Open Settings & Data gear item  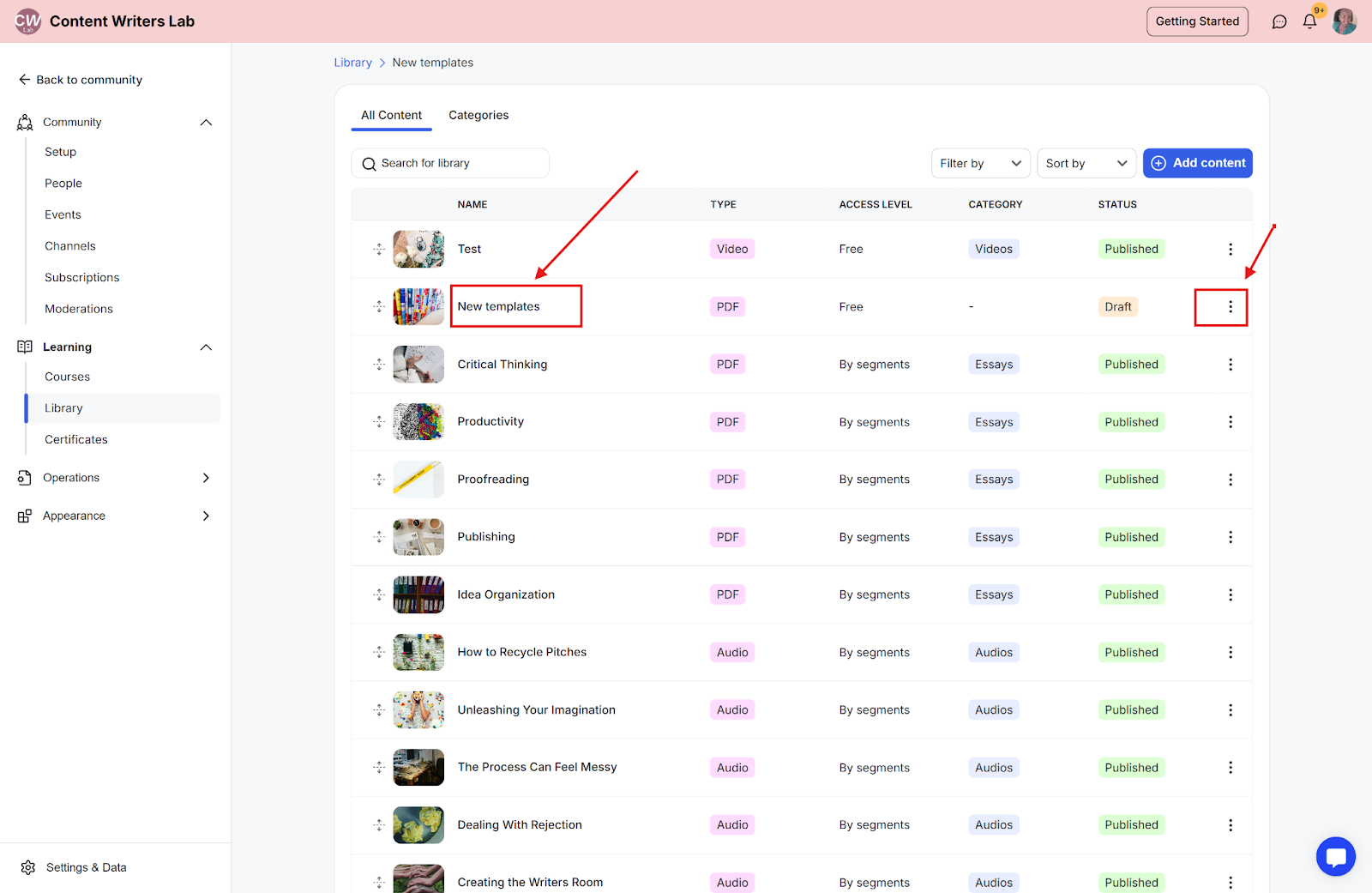click(x=74, y=867)
